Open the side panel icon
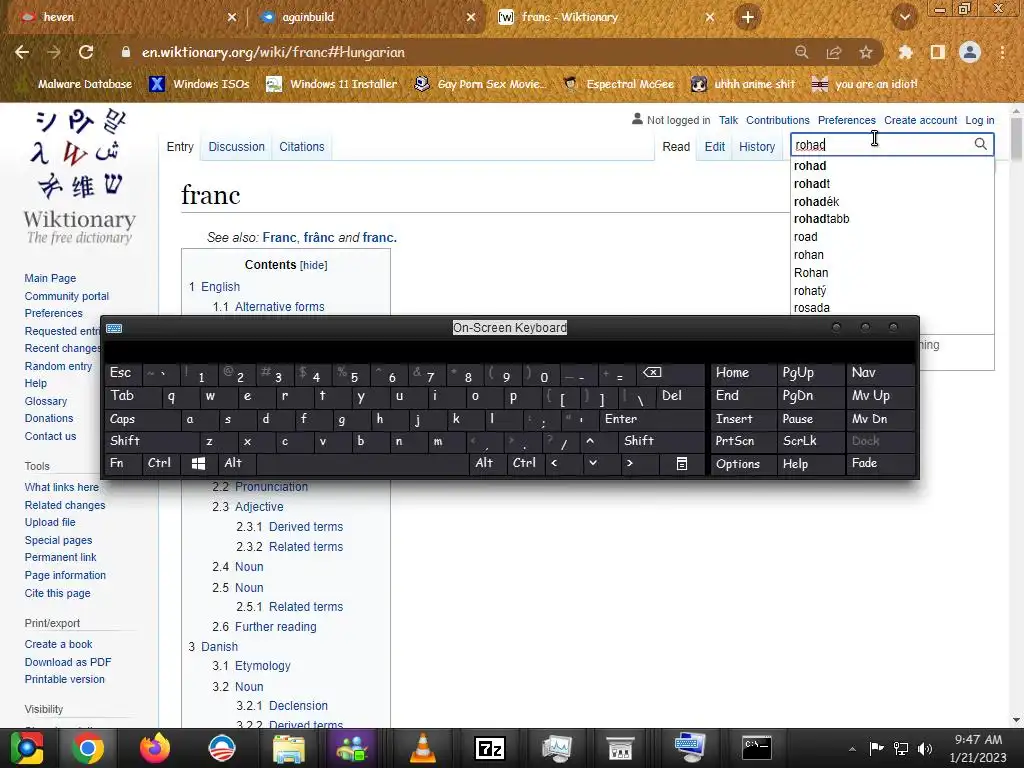The image size is (1024, 768). tap(937, 52)
